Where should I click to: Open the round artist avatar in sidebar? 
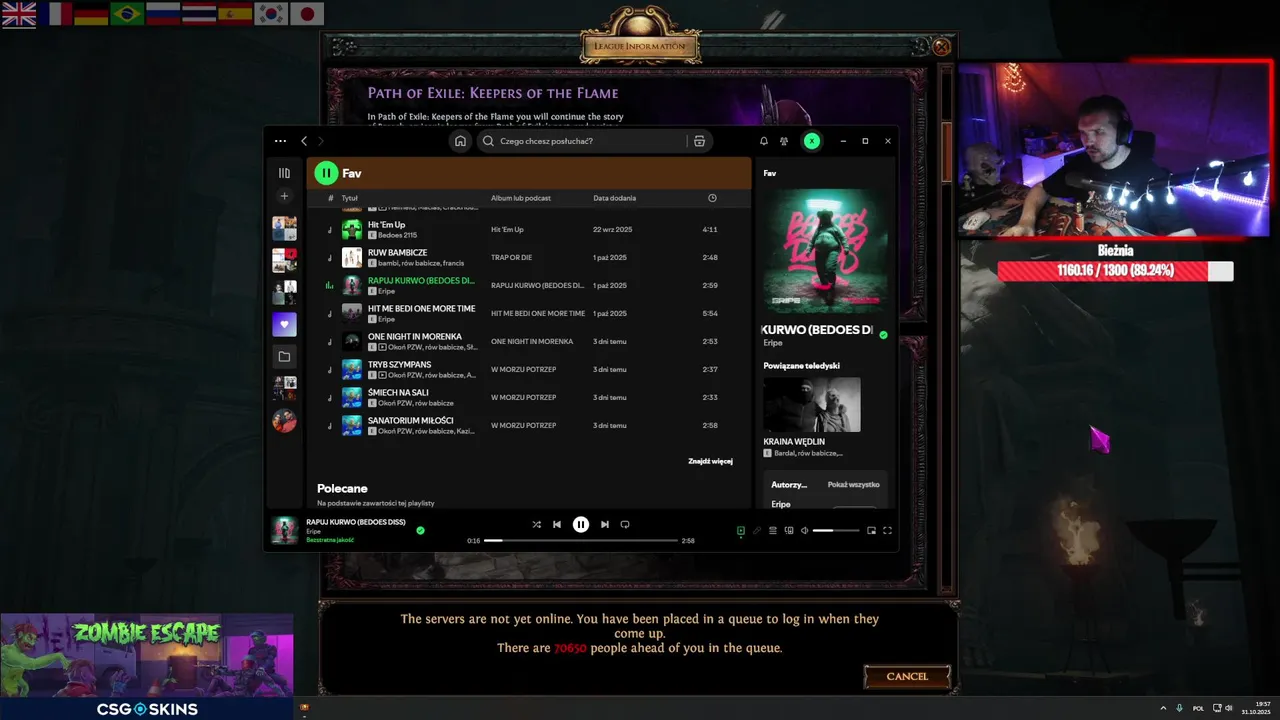284,420
